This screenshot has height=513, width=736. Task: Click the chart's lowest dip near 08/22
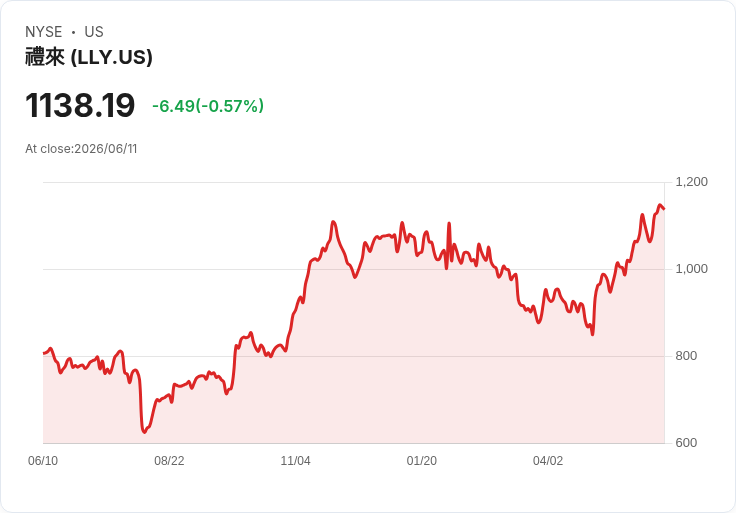[144, 431]
